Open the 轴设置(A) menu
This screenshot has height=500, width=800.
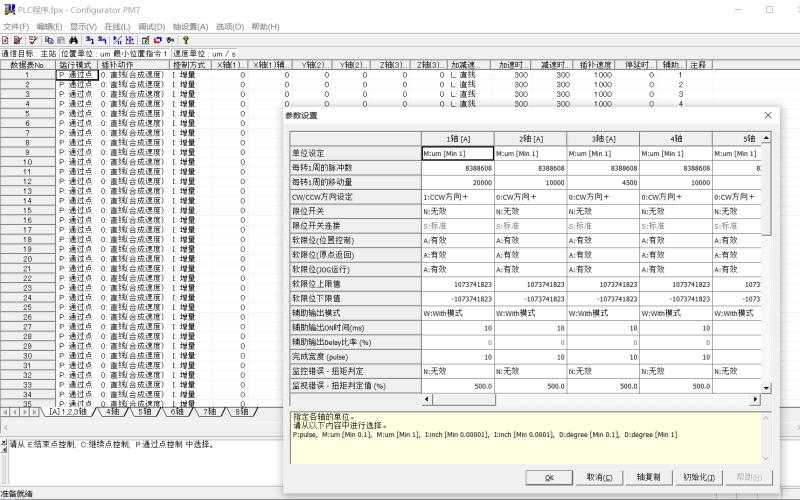click(x=190, y=27)
